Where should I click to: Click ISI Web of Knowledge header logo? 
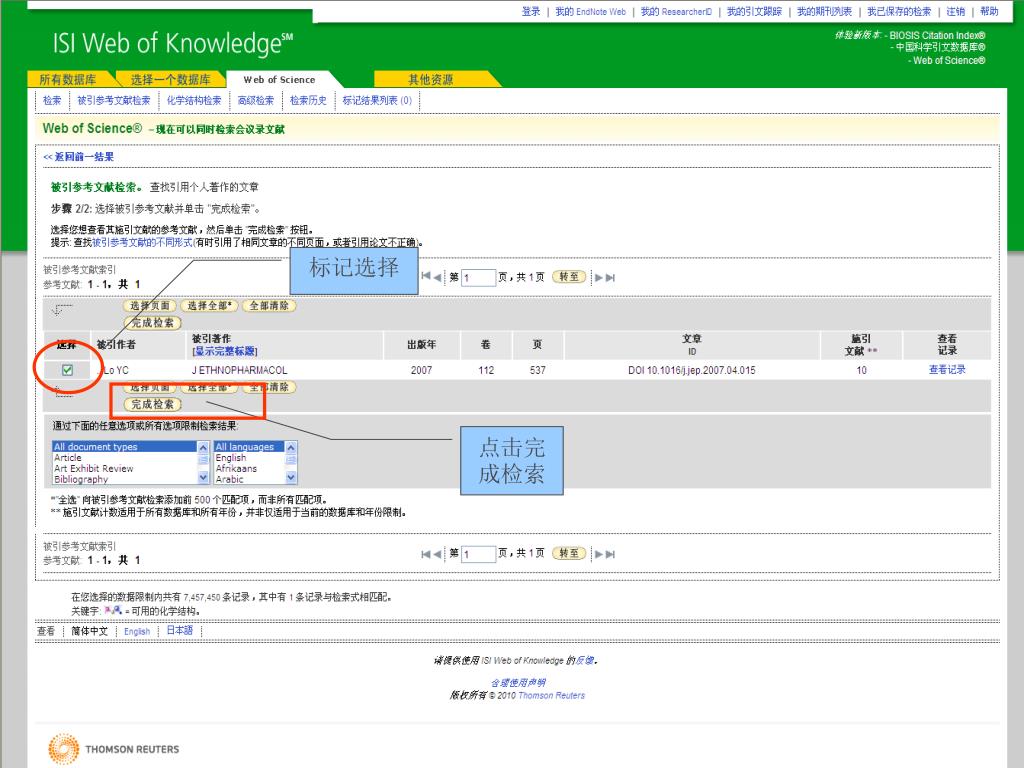tap(173, 43)
